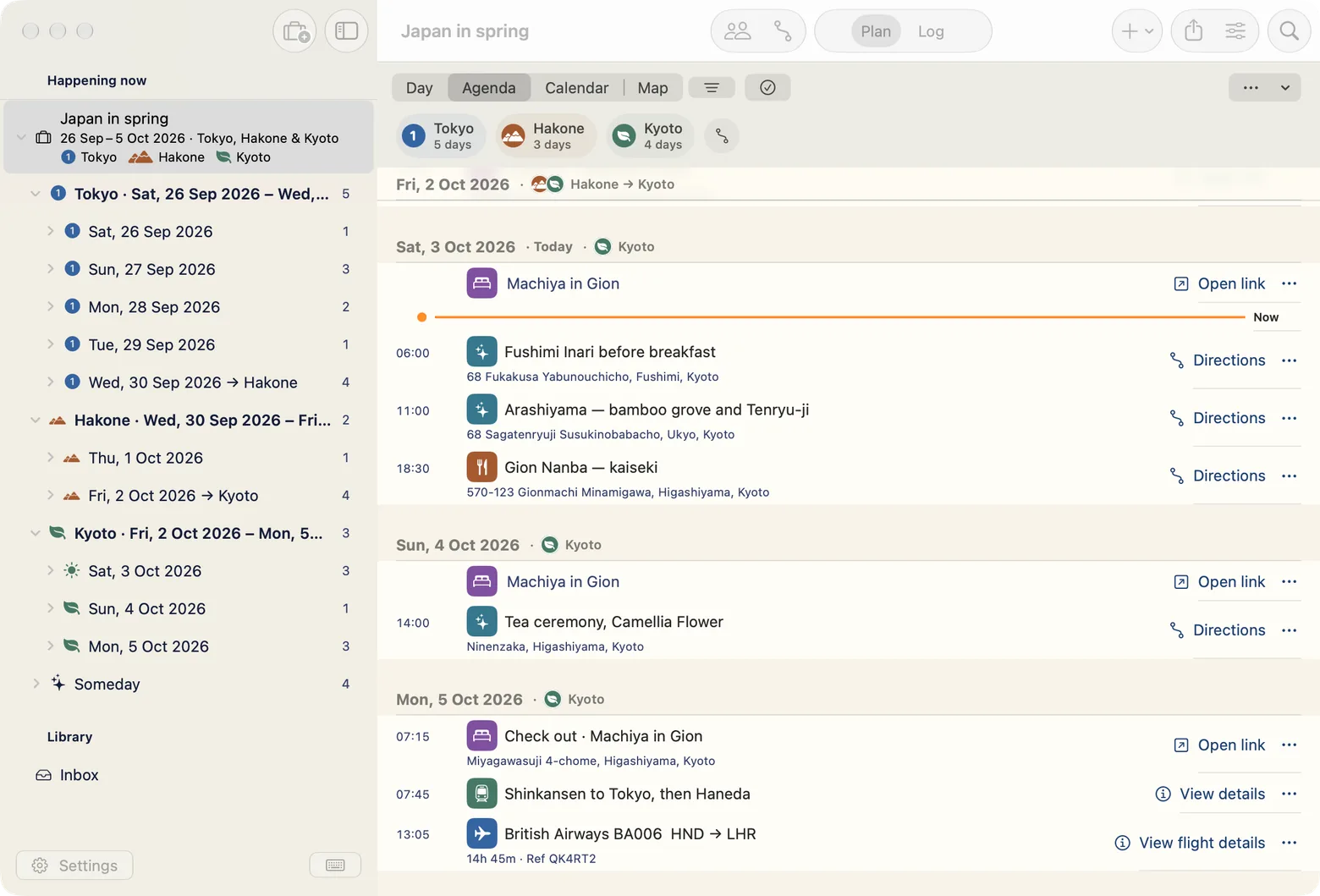Select Thu, 1 Oct 2026 in sidebar
Viewport: 1320px width, 896px height.
pyautogui.click(x=190, y=458)
